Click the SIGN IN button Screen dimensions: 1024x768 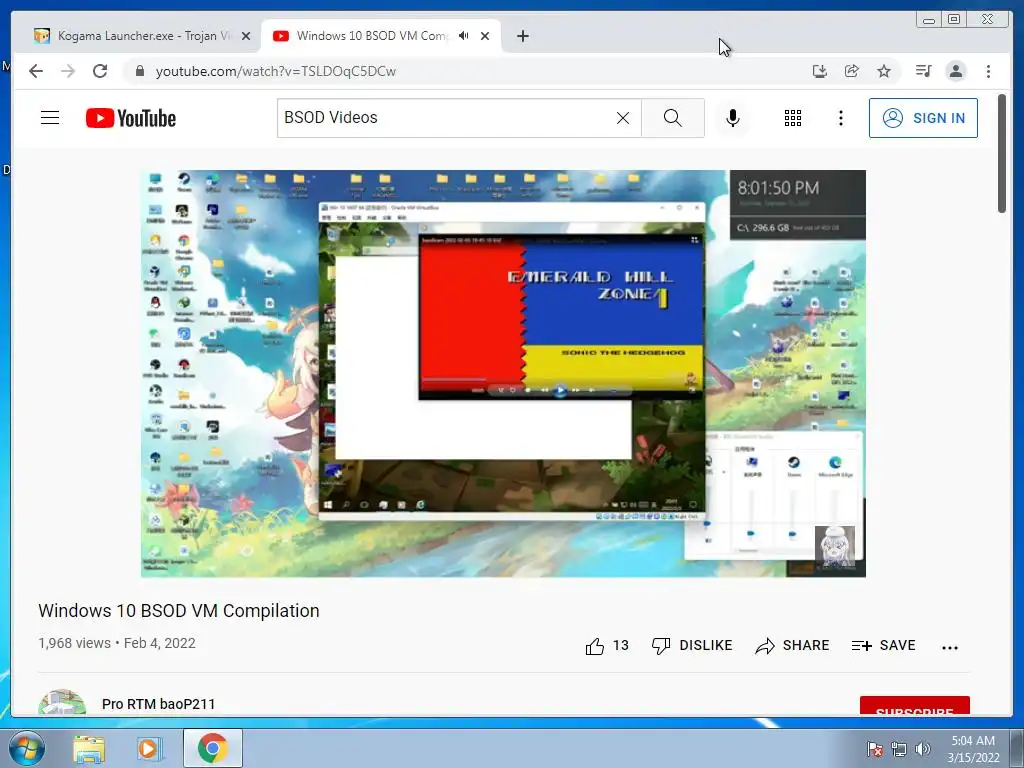click(x=923, y=118)
